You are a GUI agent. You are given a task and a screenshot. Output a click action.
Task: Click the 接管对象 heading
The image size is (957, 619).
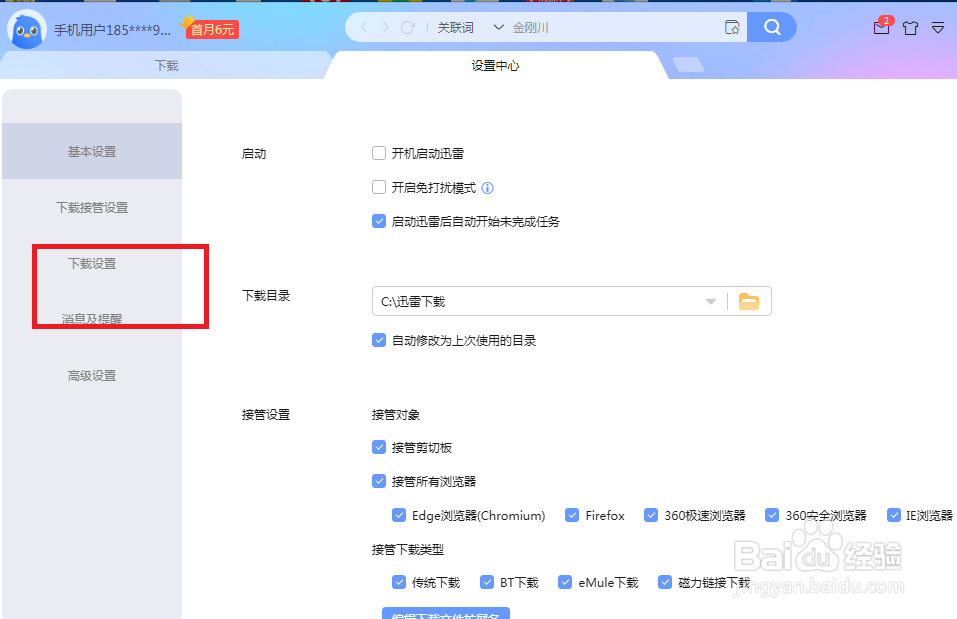coord(396,414)
